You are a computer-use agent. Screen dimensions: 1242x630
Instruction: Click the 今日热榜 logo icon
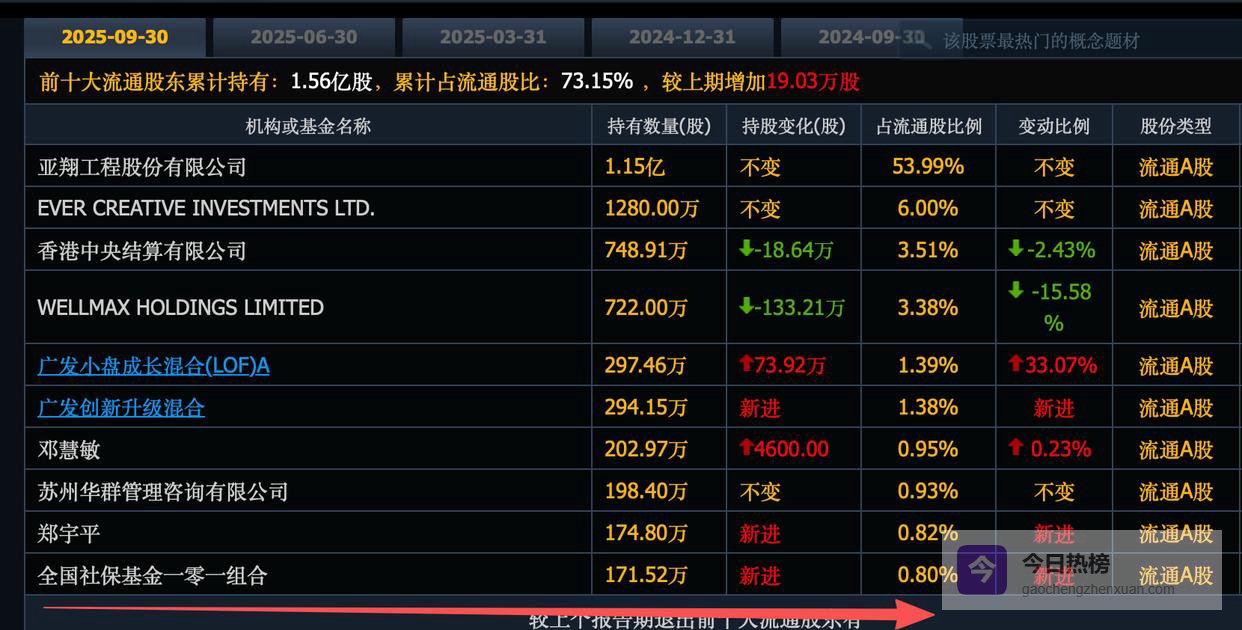(x=981, y=570)
